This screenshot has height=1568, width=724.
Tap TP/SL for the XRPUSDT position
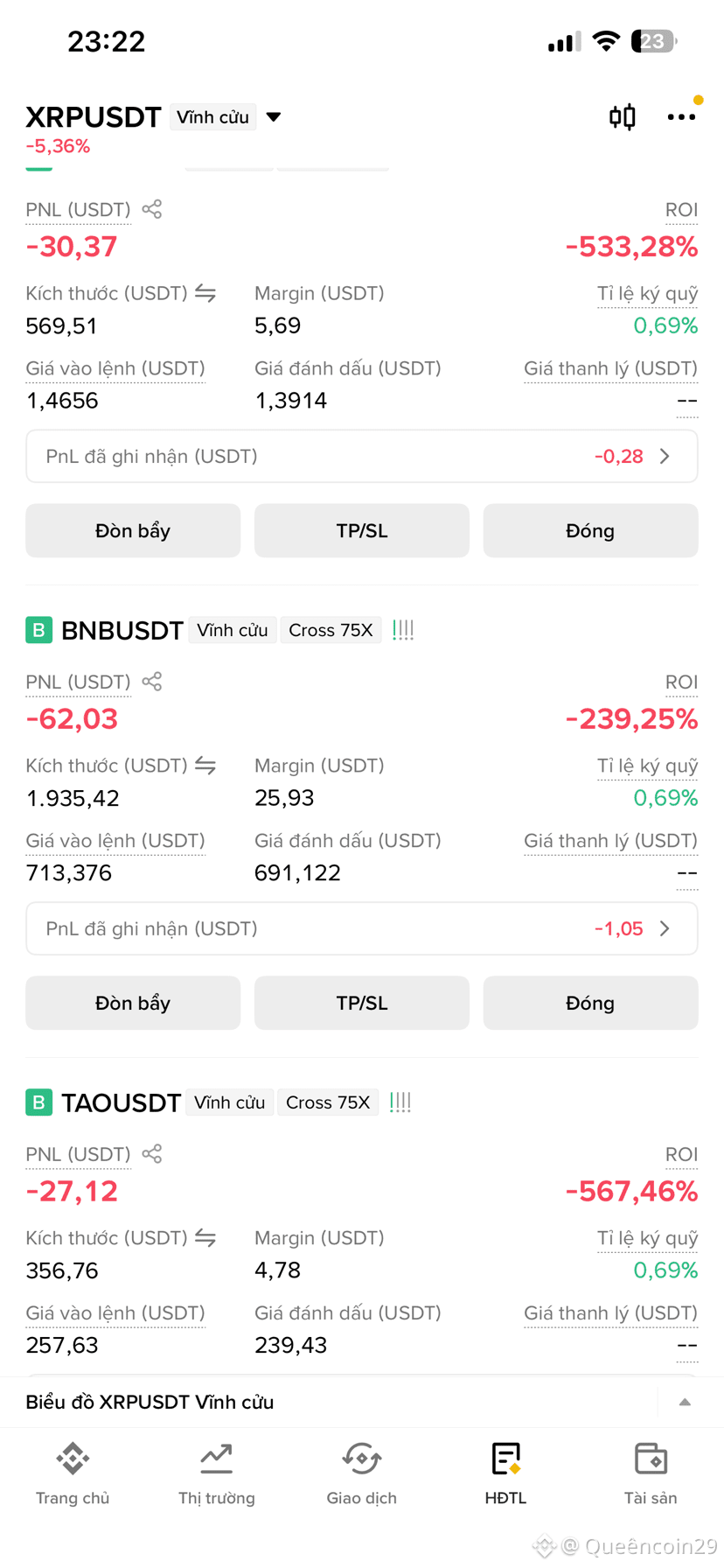click(362, 530)
